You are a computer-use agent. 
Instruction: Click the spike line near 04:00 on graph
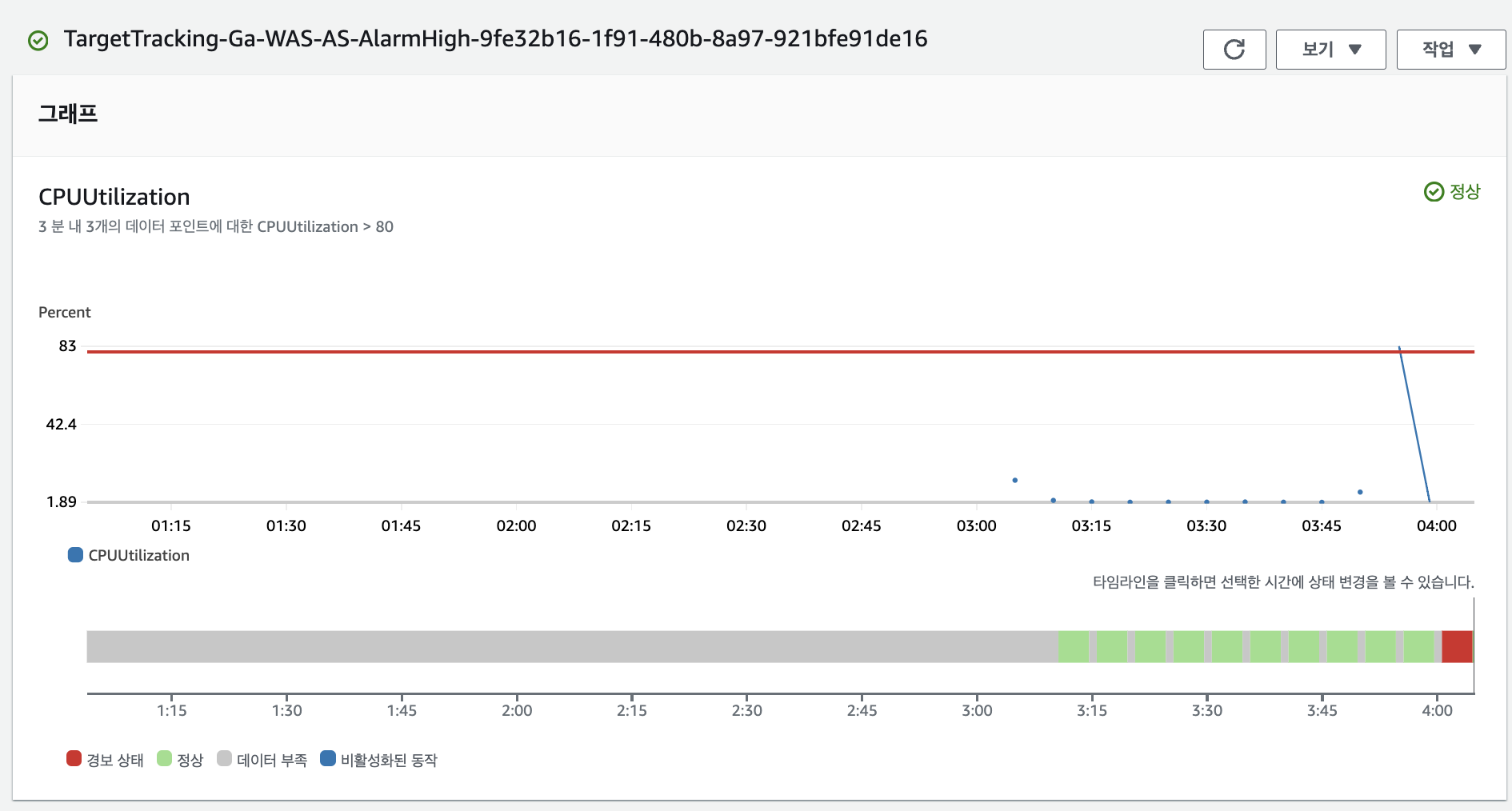click(x=1414, y=424)
